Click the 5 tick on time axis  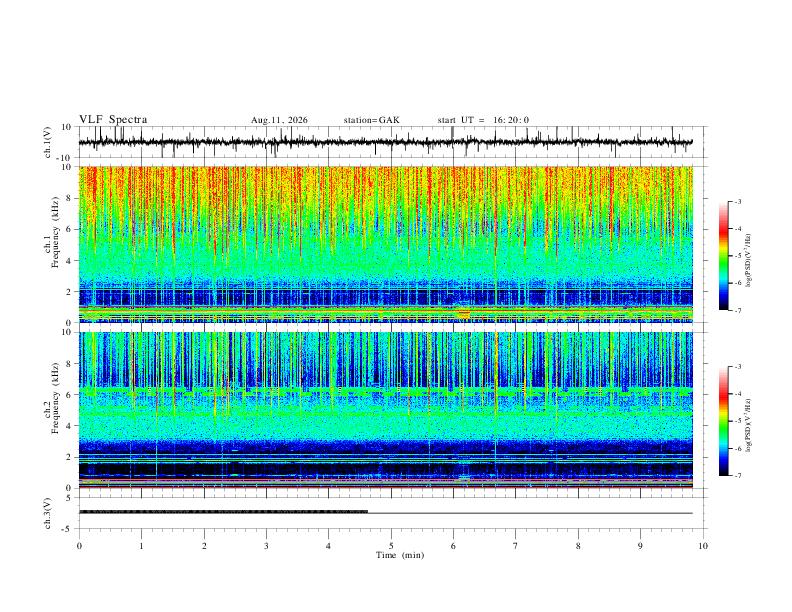click(x=391, y=546)
